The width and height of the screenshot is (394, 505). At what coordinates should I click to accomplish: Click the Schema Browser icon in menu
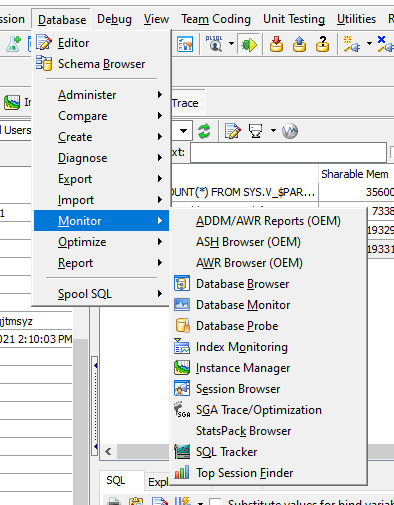point(44,64)
